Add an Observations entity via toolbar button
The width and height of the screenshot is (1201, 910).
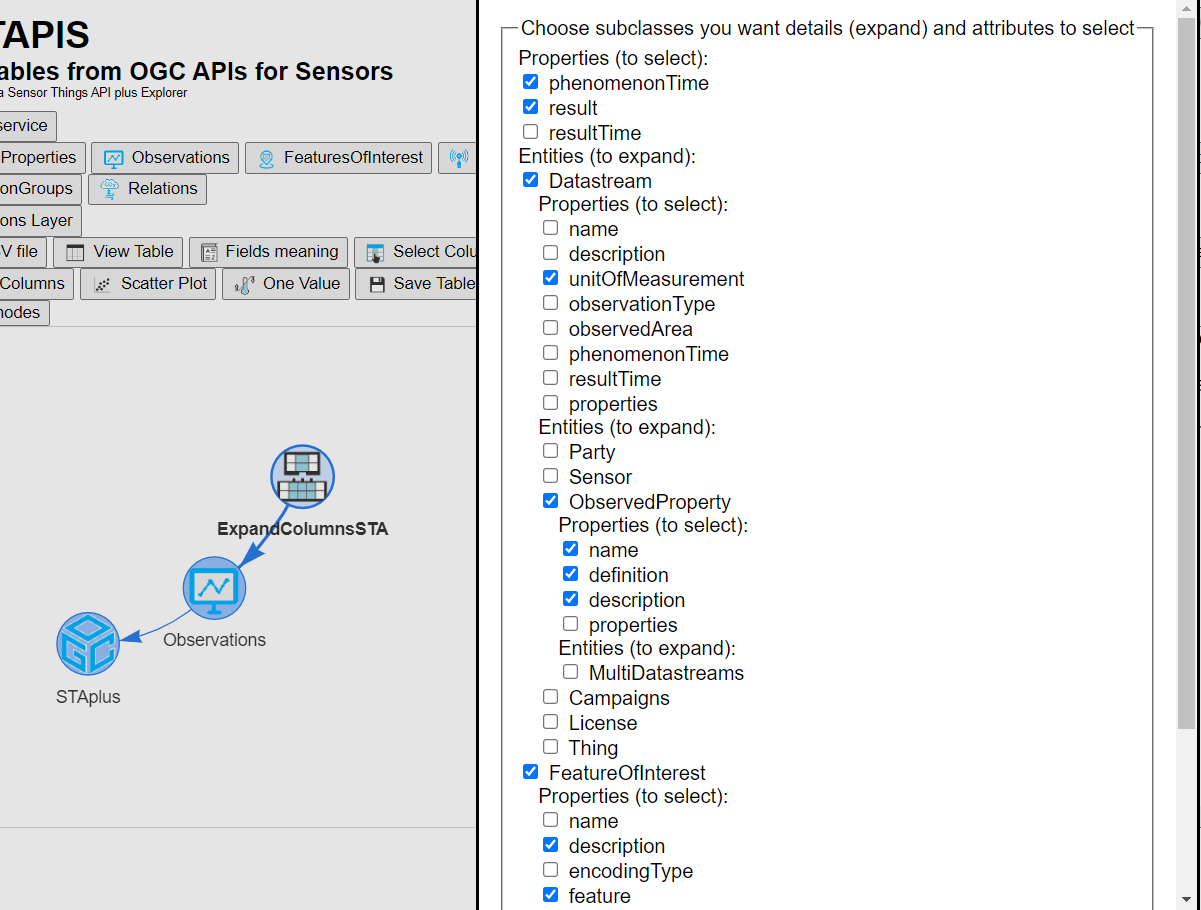(x=165, y=158)
